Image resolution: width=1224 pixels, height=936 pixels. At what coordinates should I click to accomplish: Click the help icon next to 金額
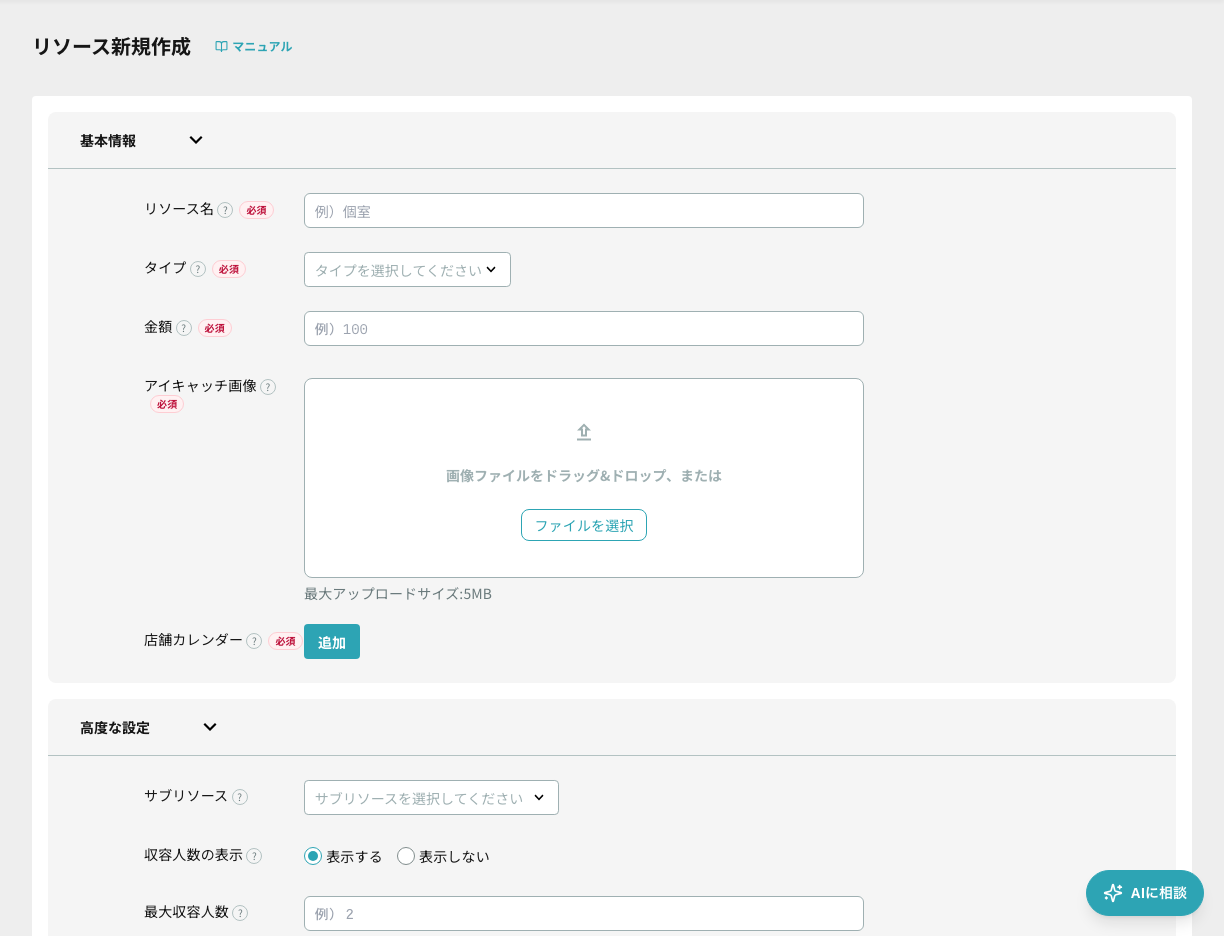pos(184,328)
